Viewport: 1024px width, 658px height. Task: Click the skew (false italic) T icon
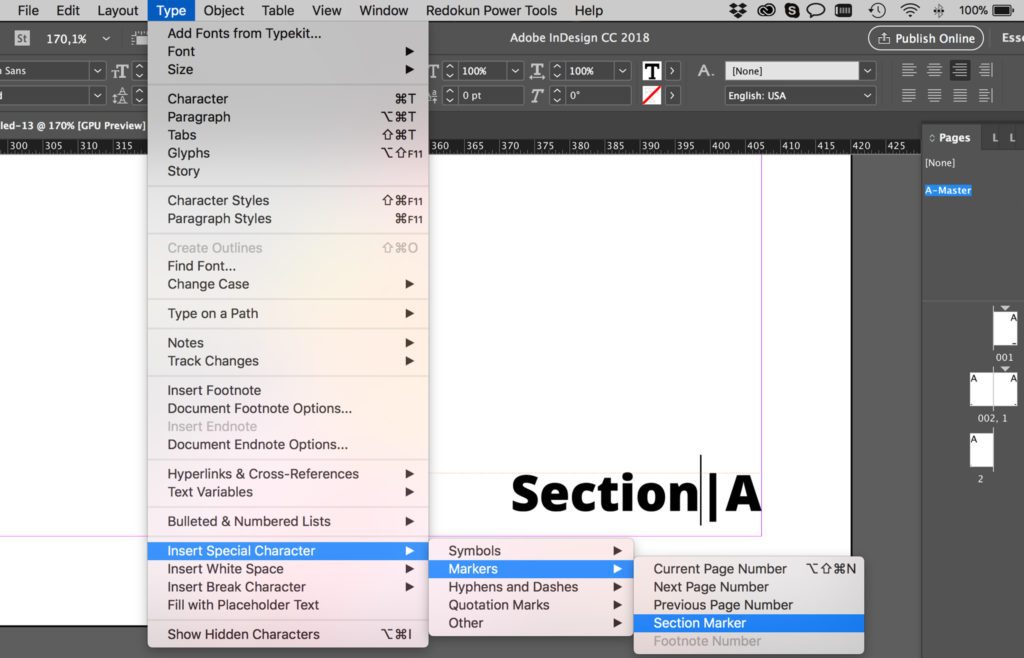point(536,93)
